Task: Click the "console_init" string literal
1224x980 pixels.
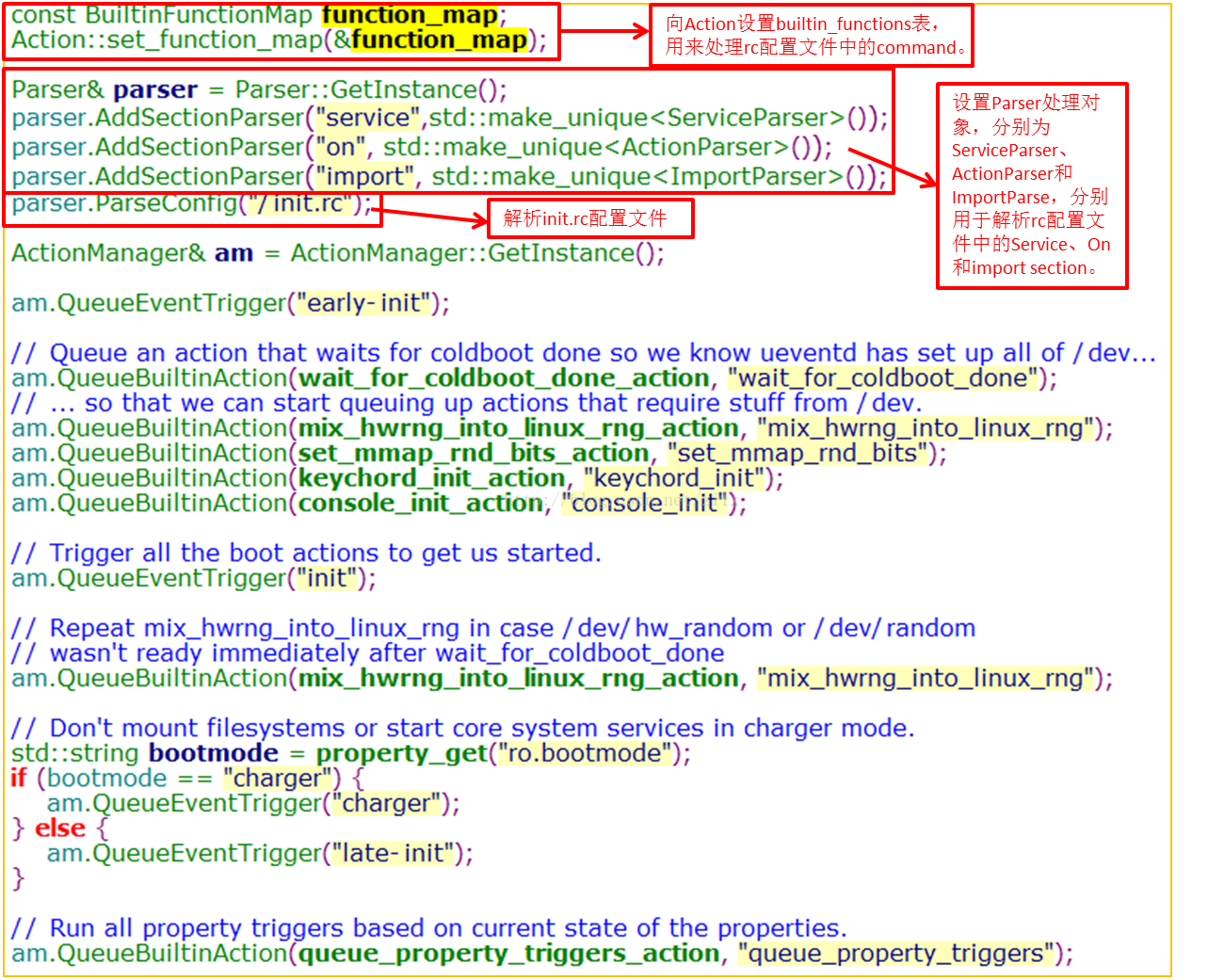Action: tap(645, 504)
